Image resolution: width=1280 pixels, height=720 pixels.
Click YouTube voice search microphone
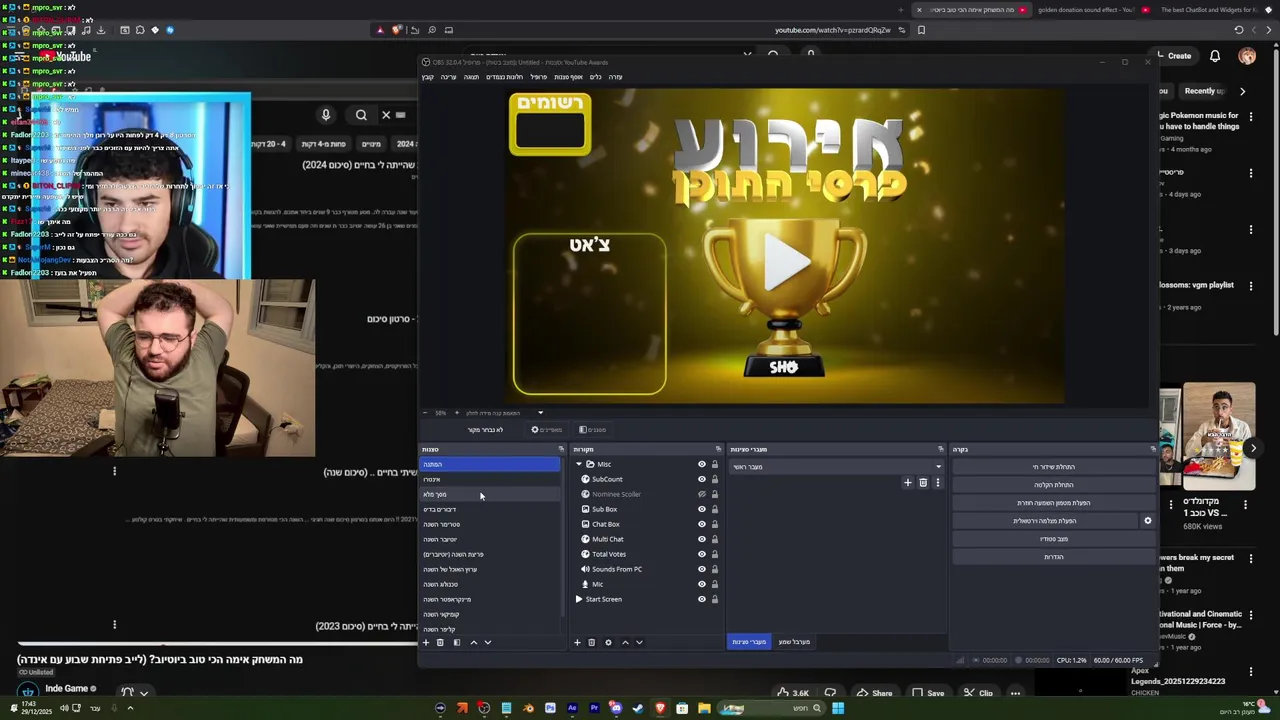[326, 115]
